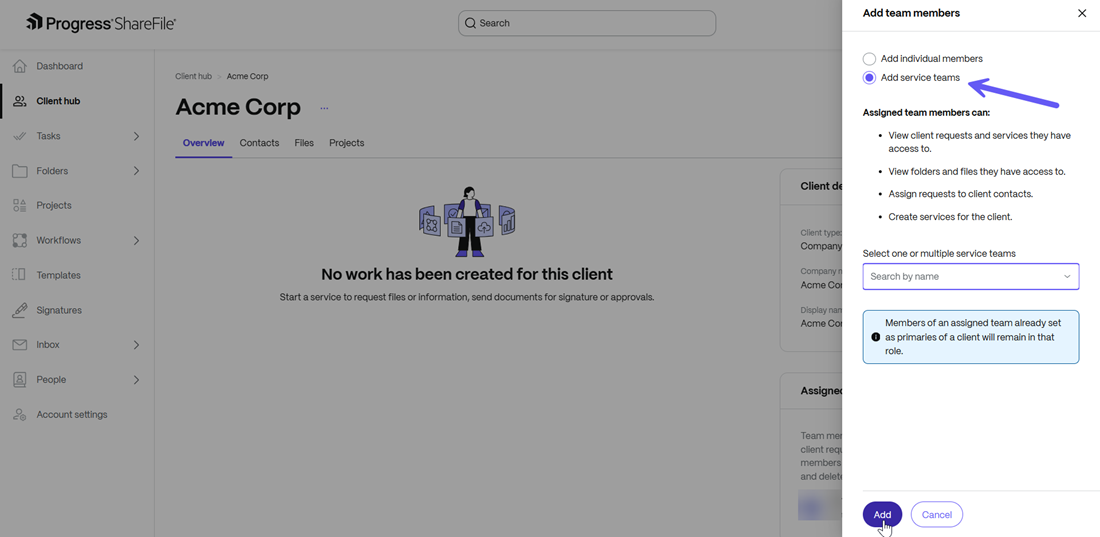
Task: Expand the Inbox submenu chevron
Action: coord(136,345)
